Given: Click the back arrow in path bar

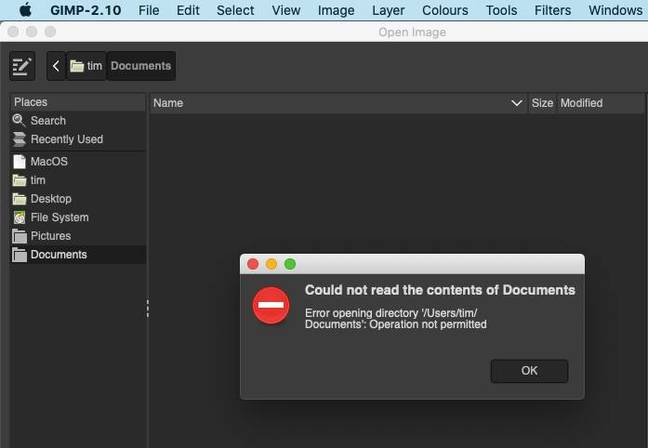Looking at the screenshot, I should (56, 66).
